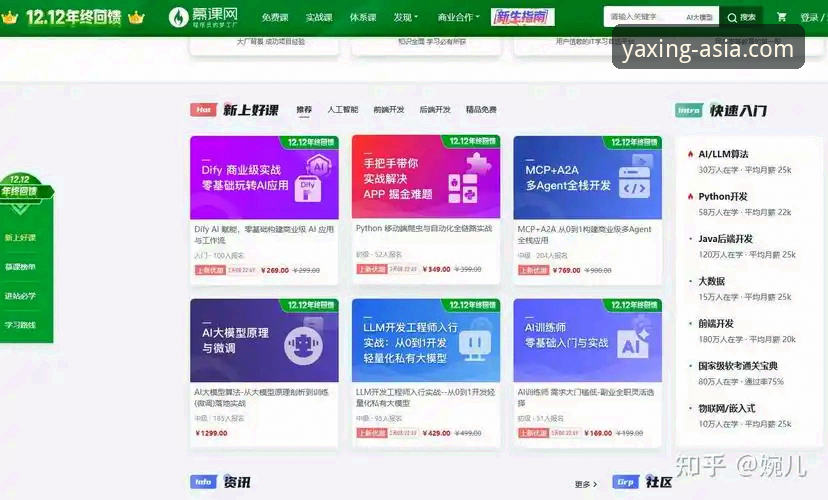Image resolution: width=828 pixels, height=500 pixels.
Task: Click the ¥169.00 price on AI训练师 course
Action: pyautogui.click(x=598, y=433)
